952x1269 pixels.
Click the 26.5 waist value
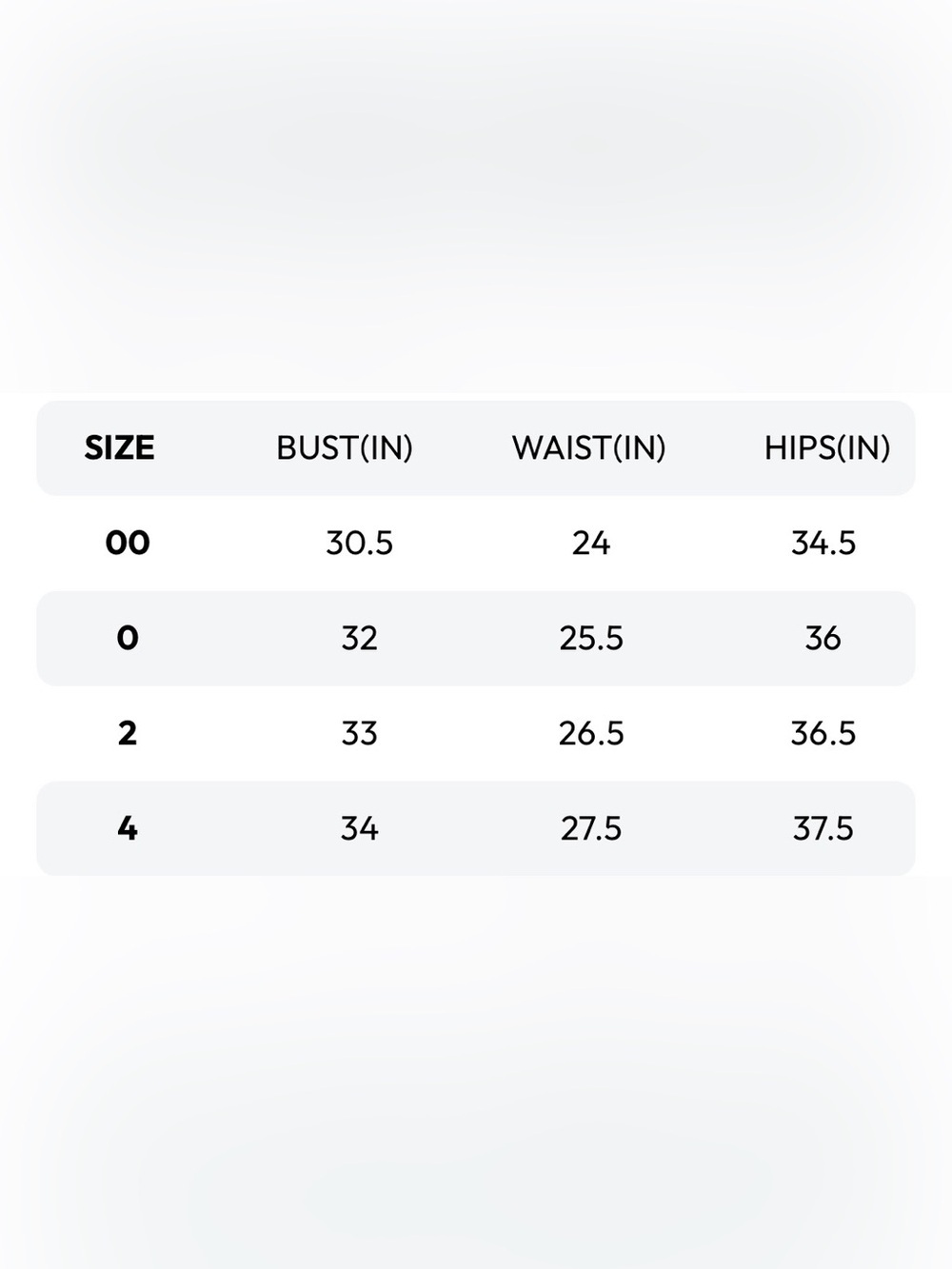pyautogui.click(x=591, y=733)
